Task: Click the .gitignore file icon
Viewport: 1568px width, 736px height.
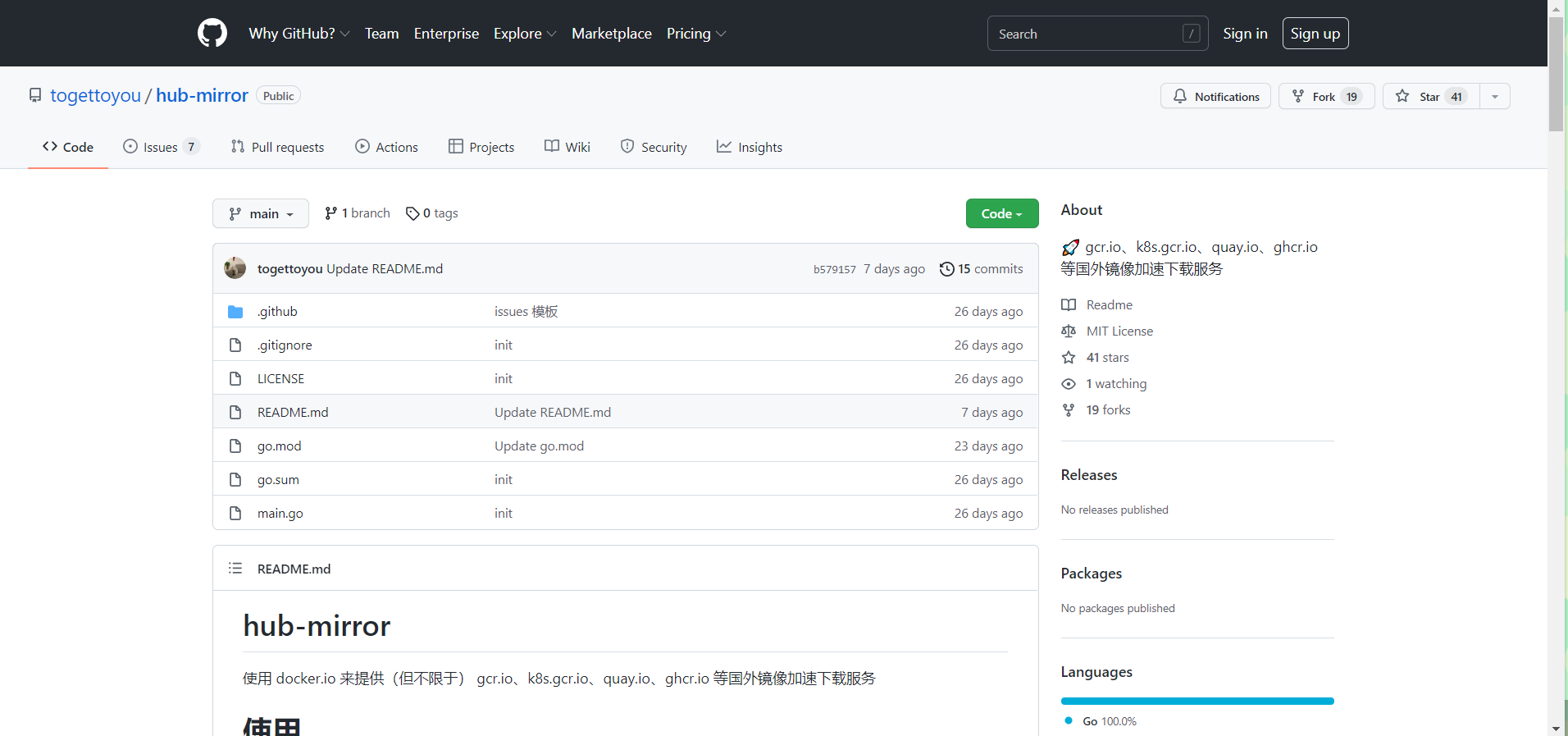Action: [235, 345]
